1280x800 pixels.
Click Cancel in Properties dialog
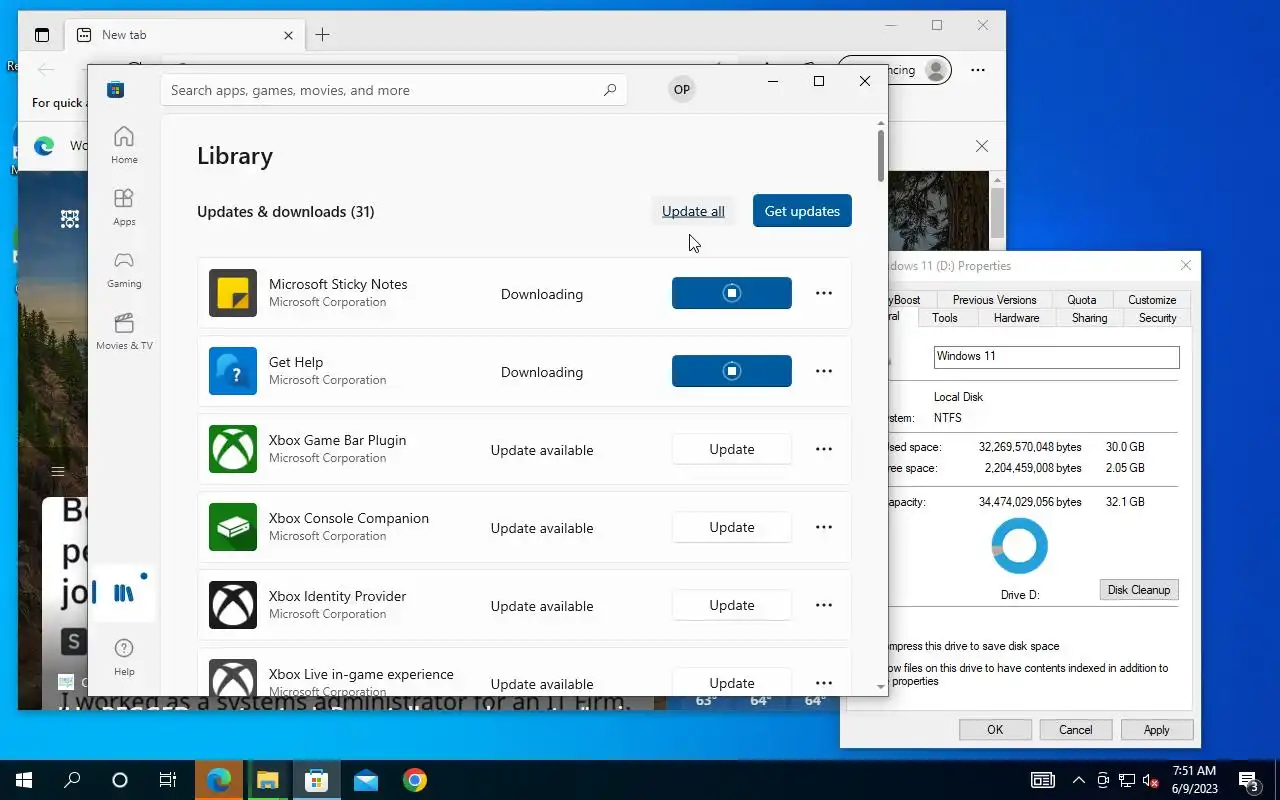1076,730
